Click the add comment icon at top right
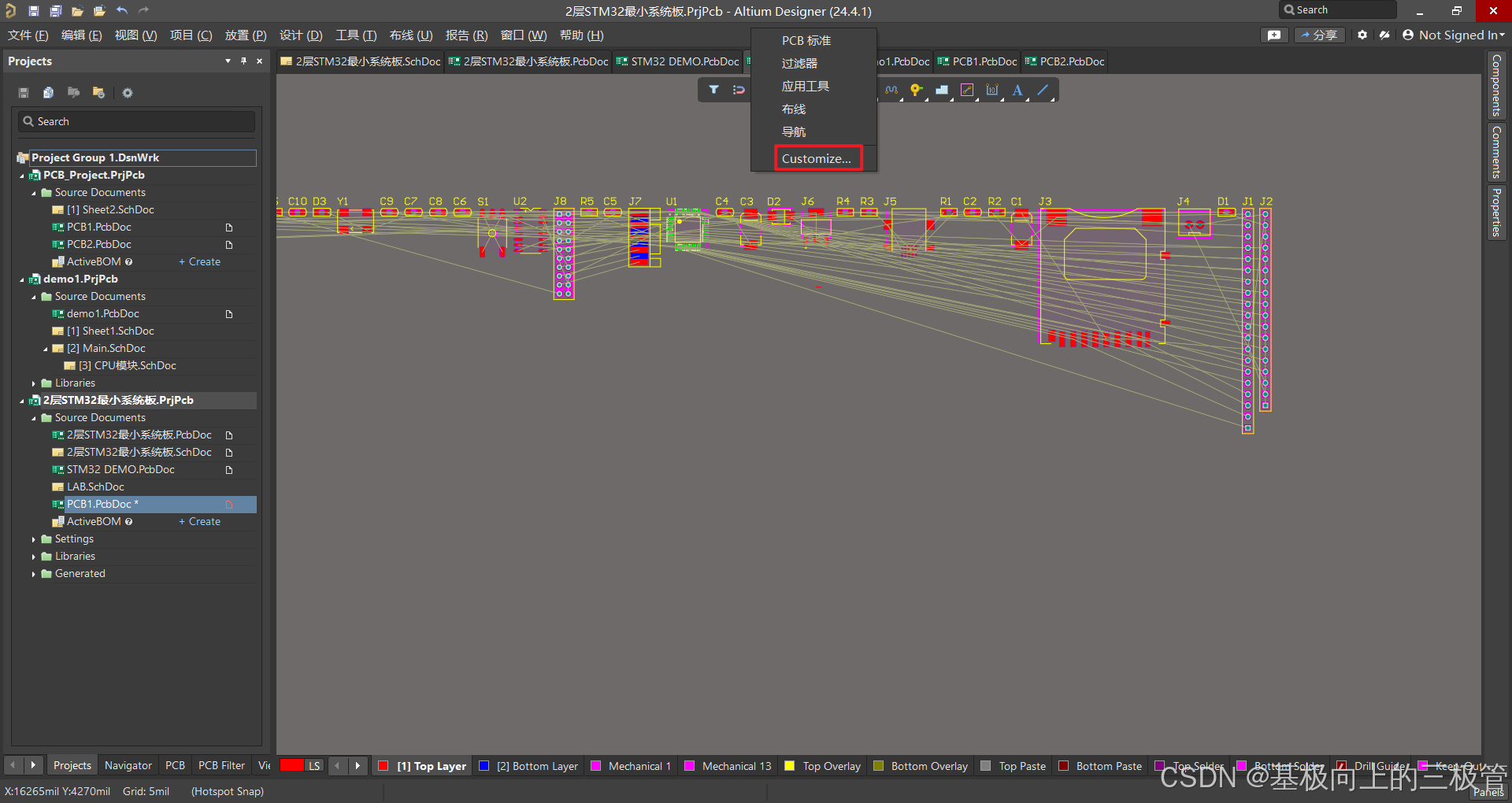Viewport: 1512px width, 803px height. tap(1274, 35)
